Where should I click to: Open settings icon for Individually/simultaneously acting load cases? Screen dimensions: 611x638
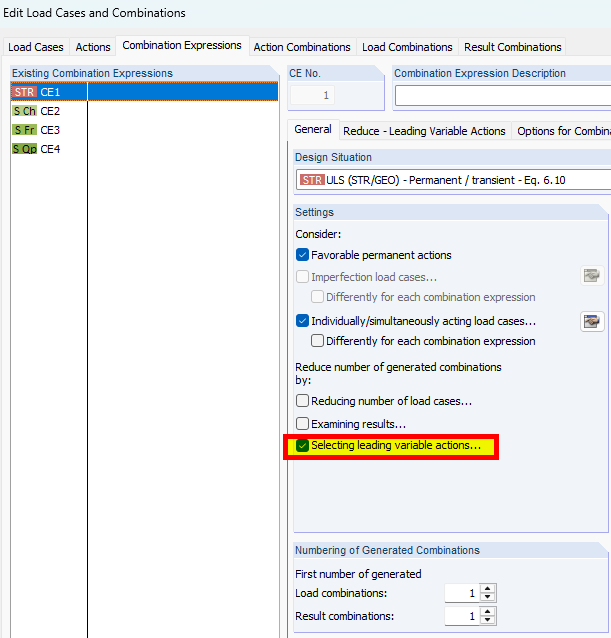tap(592, 321)
